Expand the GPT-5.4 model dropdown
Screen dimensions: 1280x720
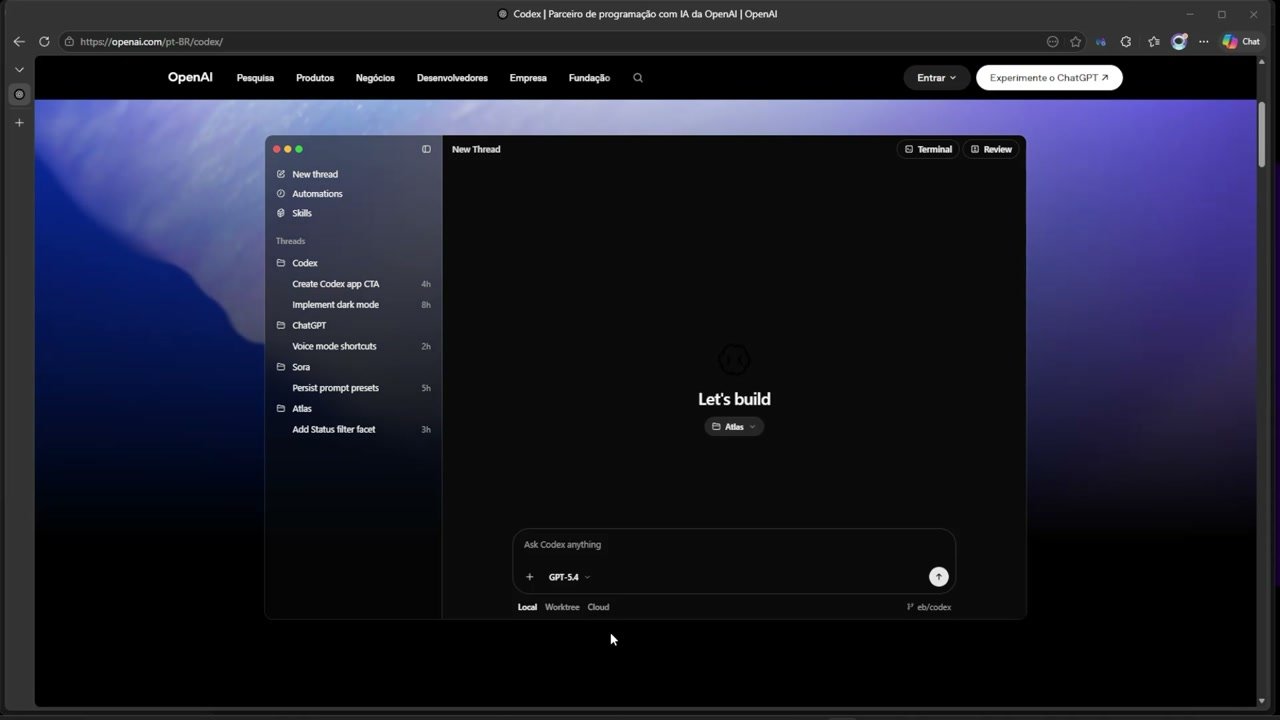pyautogui.click(x=569, y=577)
